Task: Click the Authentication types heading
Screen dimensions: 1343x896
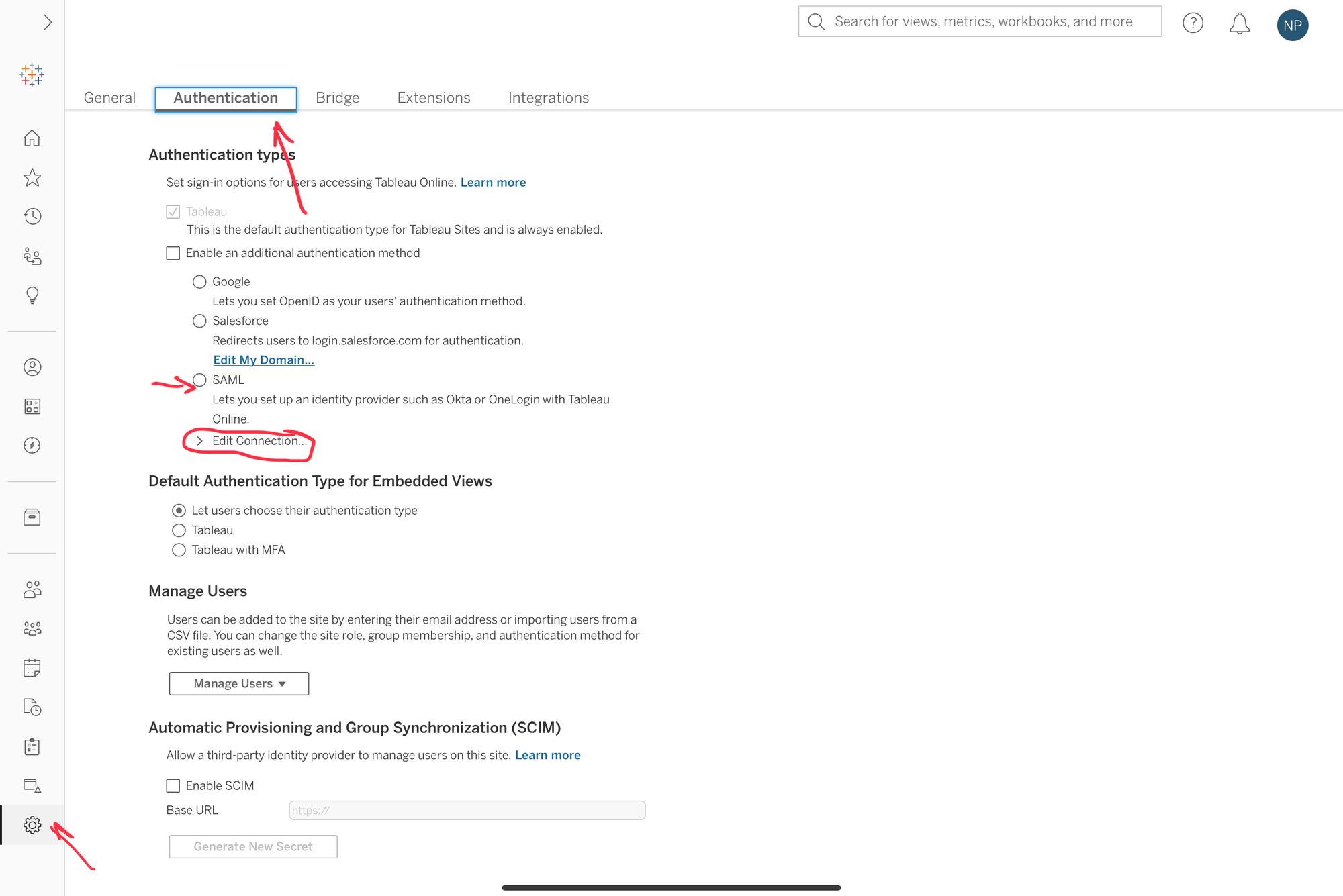Action: 222,155
